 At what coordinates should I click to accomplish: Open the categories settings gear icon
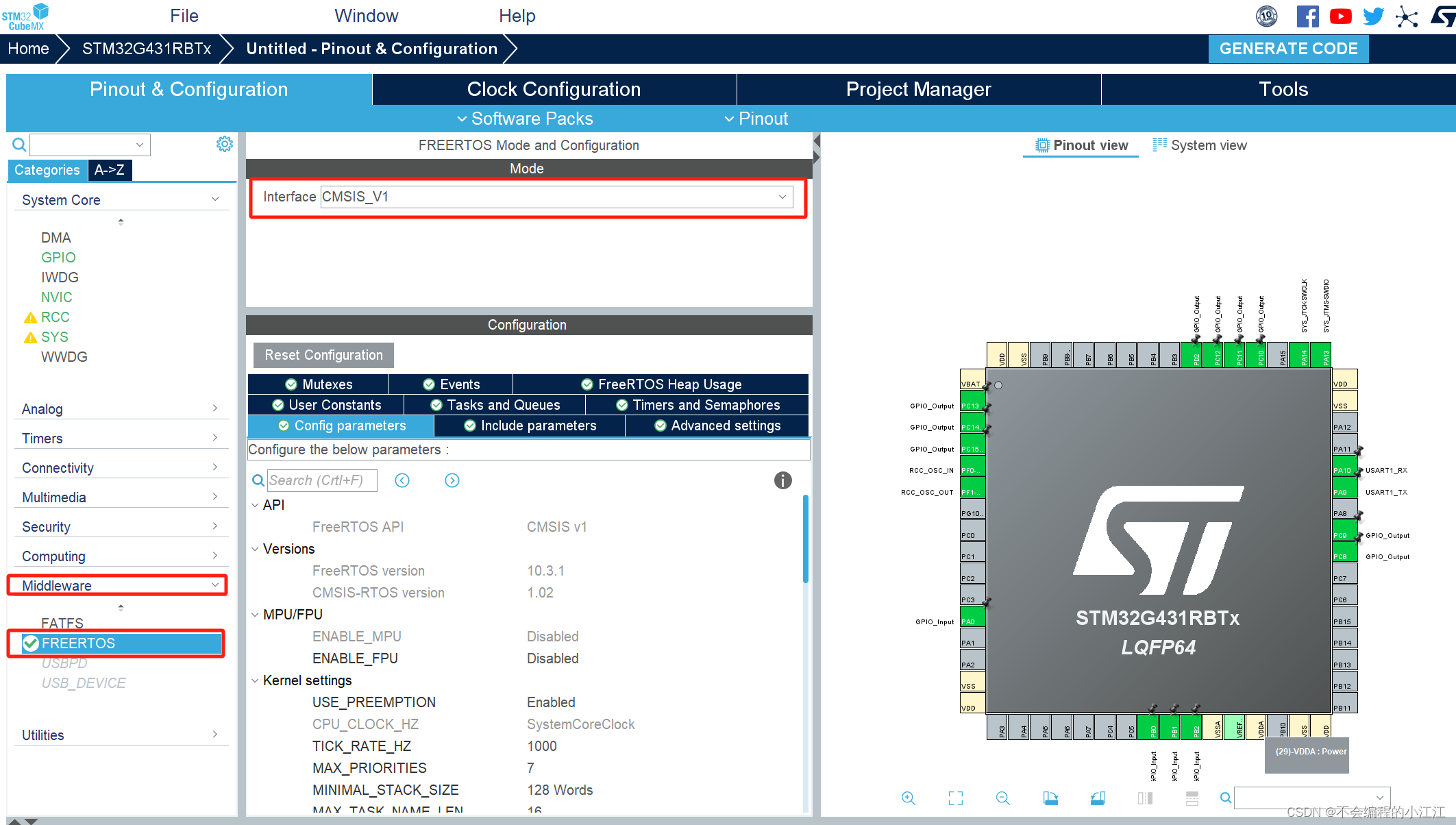224,144
